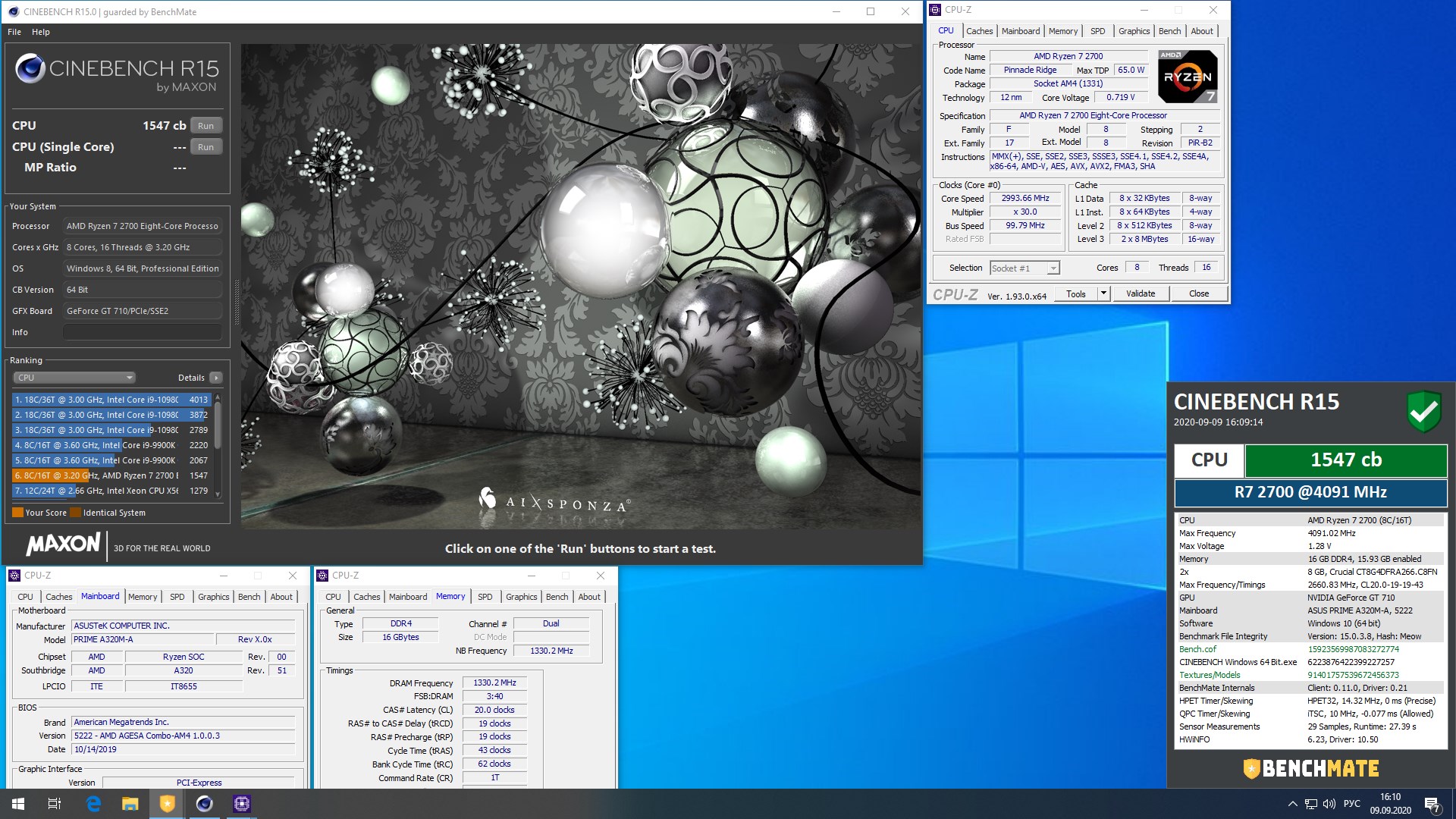Click the Close button in CPU-Z
Image resolution: width=1456 pixels, height=819 pixels.
1199,293
